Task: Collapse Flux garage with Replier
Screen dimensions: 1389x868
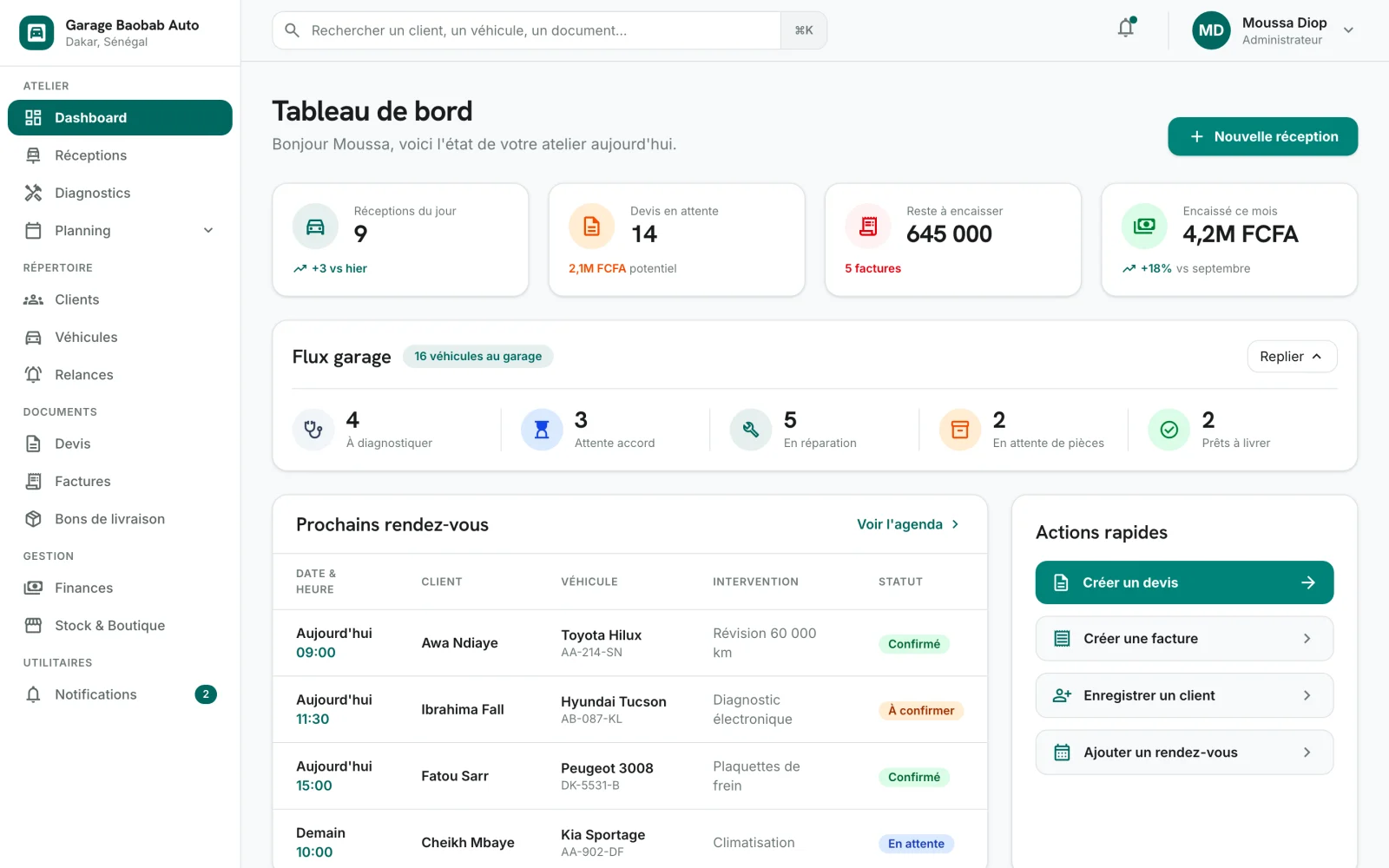Action: pyautogui.click(x=1292, y=357)
